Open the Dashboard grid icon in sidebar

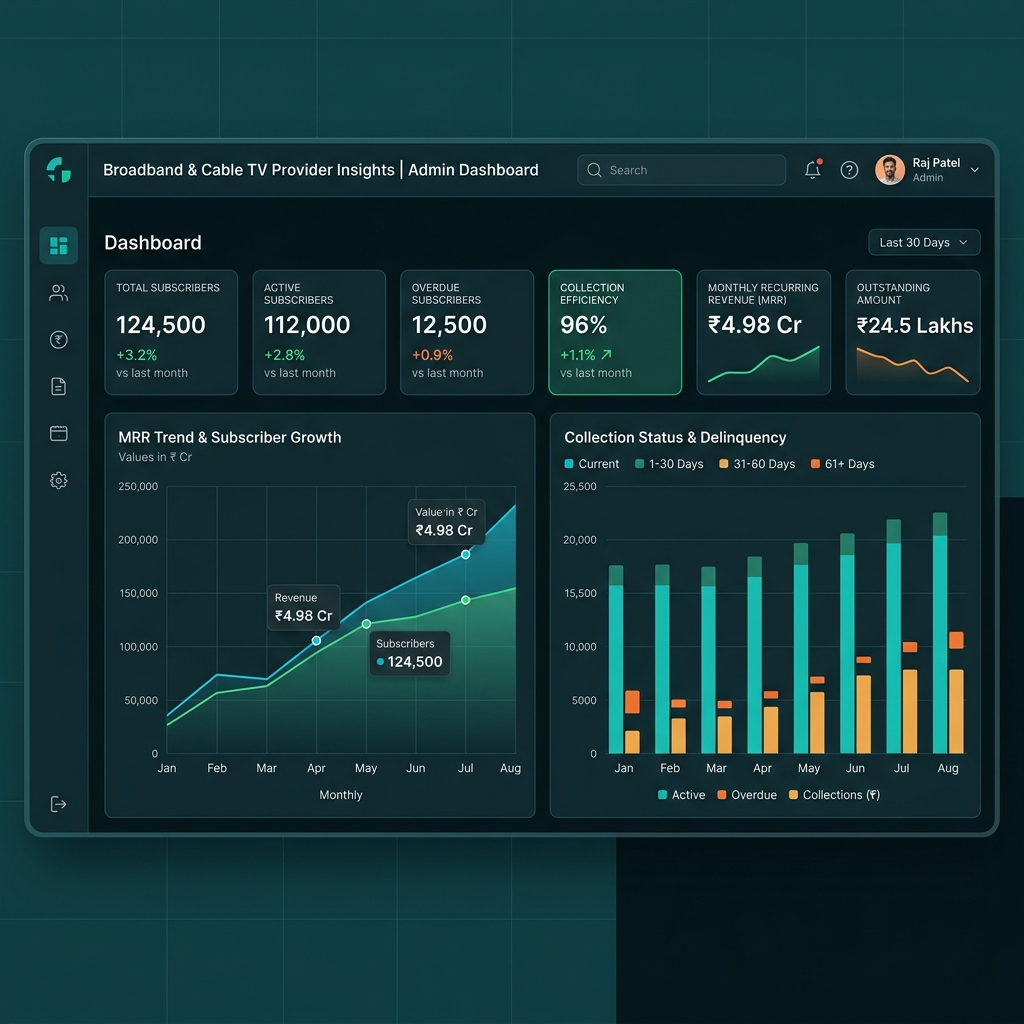tap(59, 246)
